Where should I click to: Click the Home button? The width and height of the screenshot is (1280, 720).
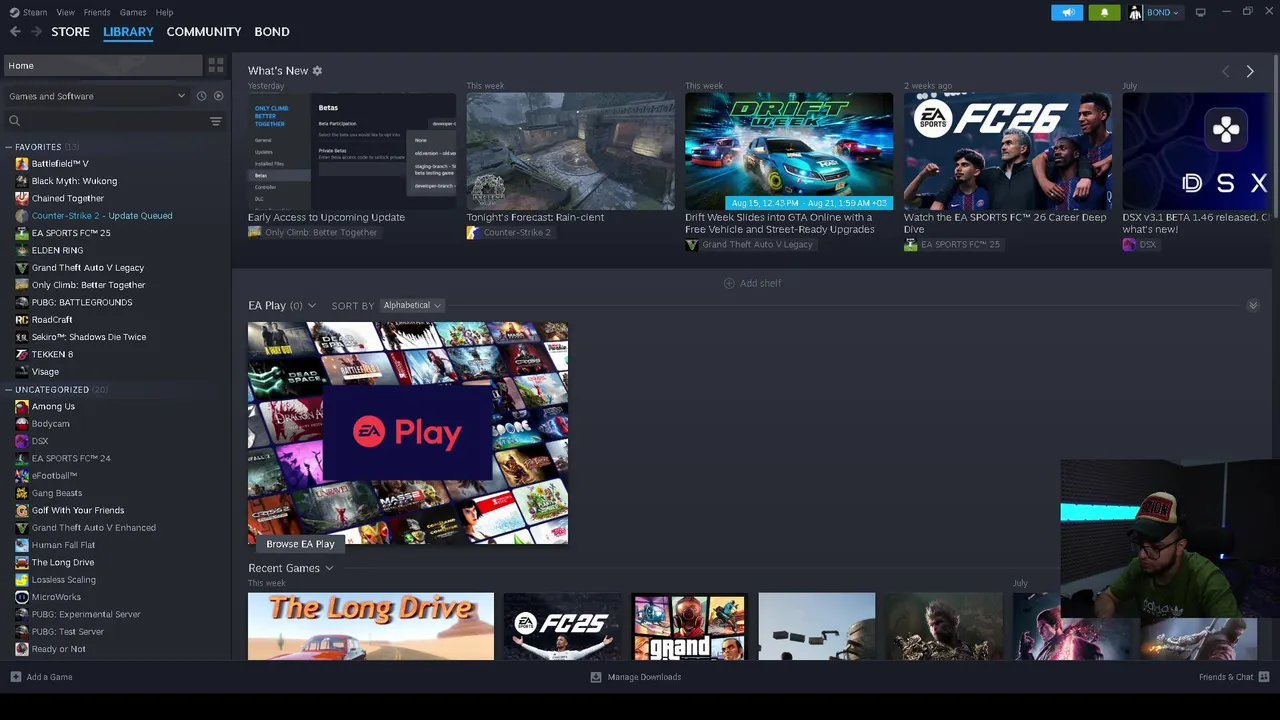tap(103, 66)
